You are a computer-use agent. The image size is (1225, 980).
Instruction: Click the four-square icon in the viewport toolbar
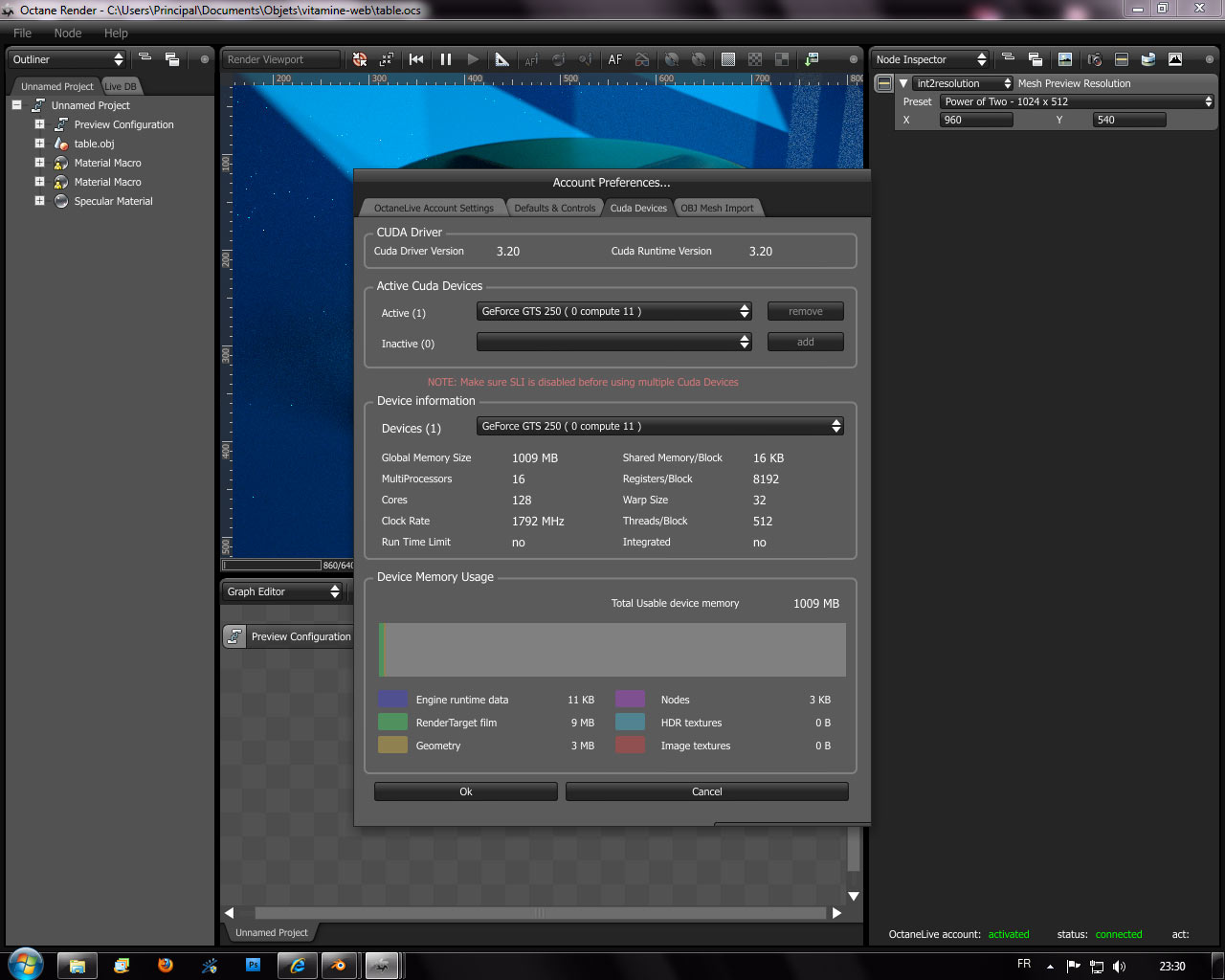pos(782,59)
